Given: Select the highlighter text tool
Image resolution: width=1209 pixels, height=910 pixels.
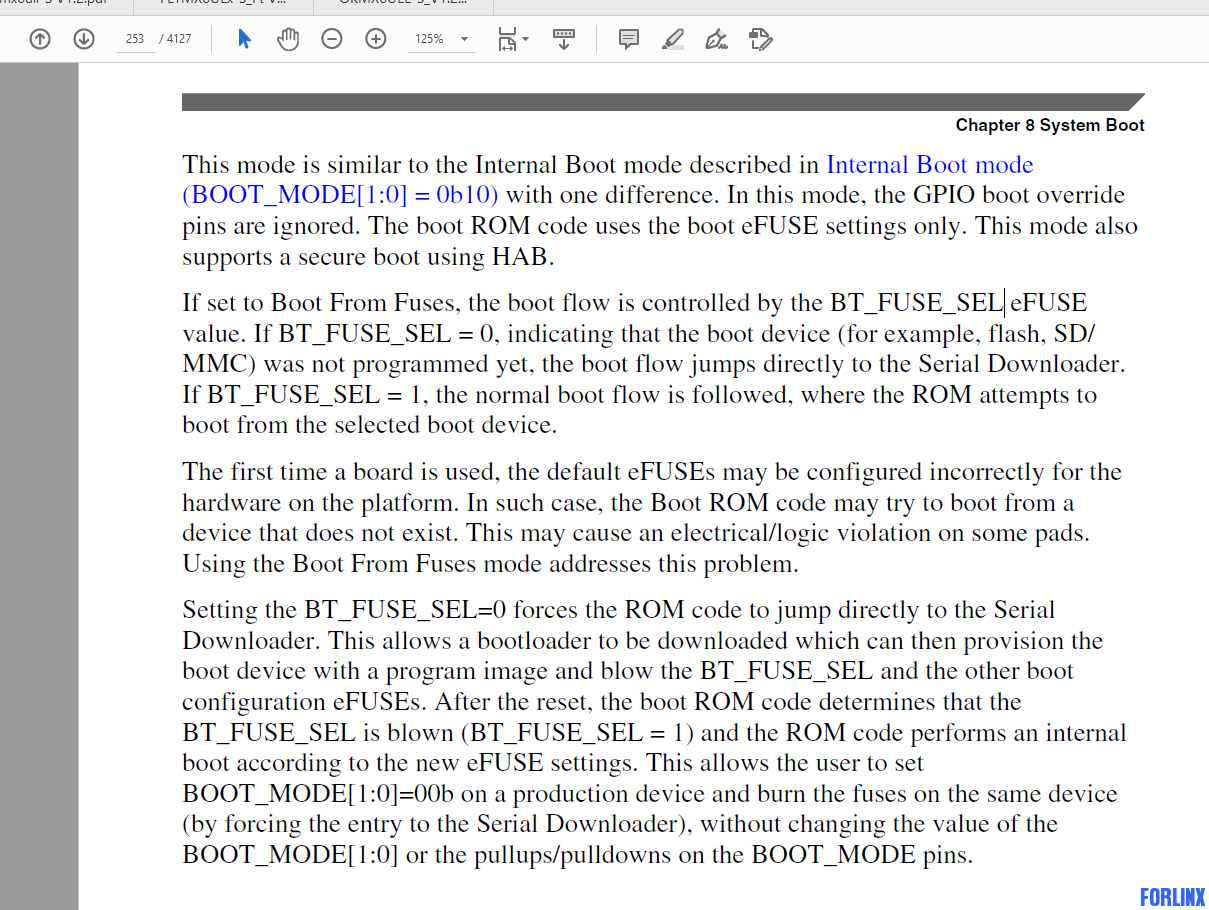Looking at the screenshot, I should click(673, 40).
